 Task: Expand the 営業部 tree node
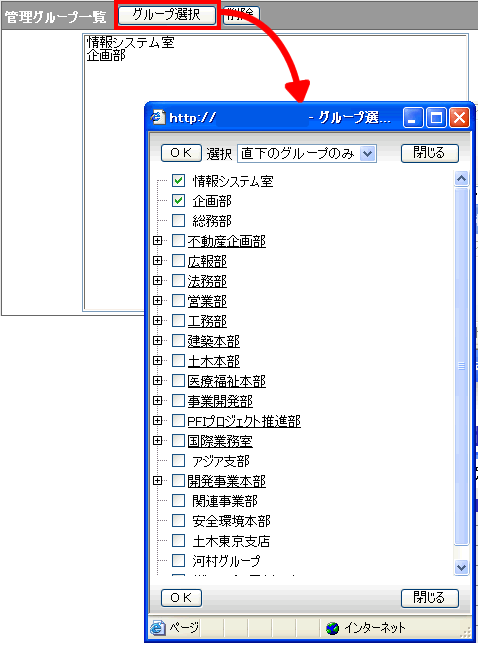pos(158,301)
